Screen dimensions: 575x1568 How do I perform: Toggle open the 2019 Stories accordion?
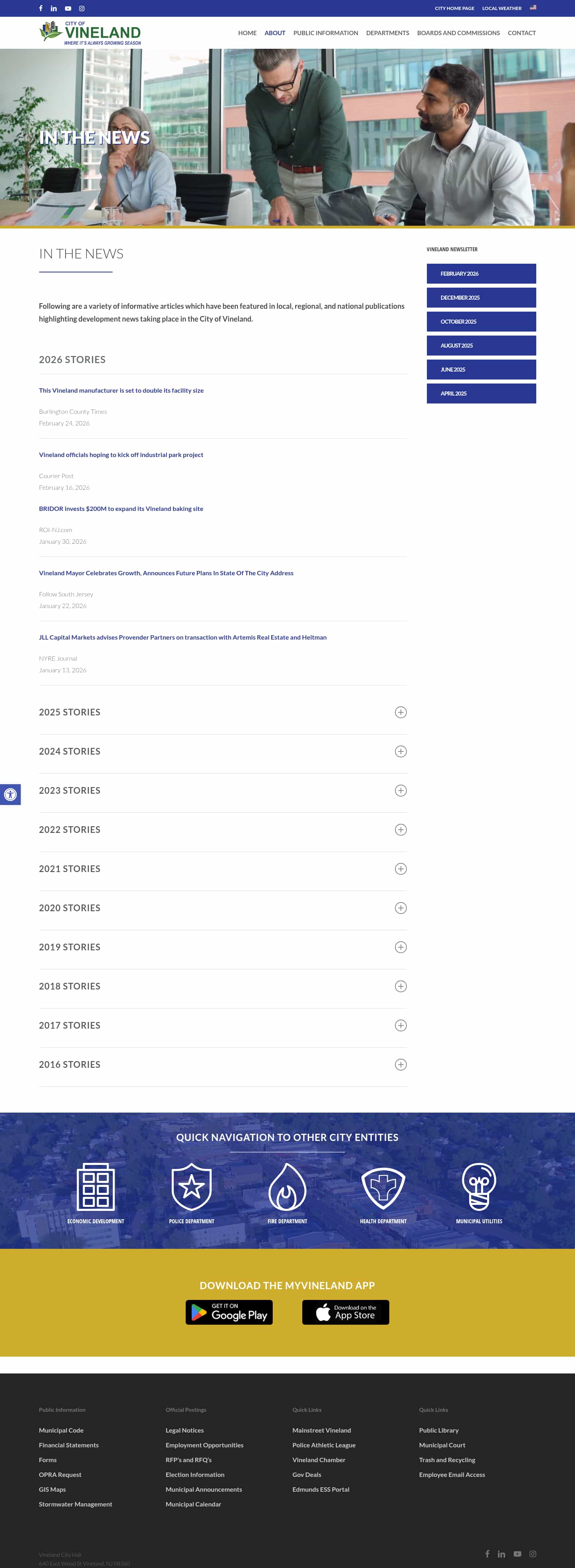click(x=401, y=947)
